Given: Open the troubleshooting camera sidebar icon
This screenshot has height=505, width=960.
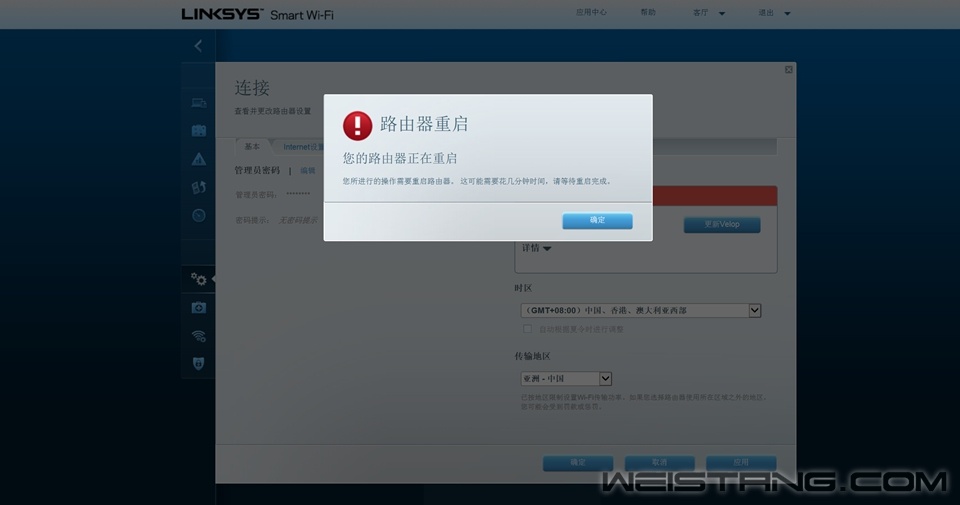Looking at the screenshot, I should point(199,308).
